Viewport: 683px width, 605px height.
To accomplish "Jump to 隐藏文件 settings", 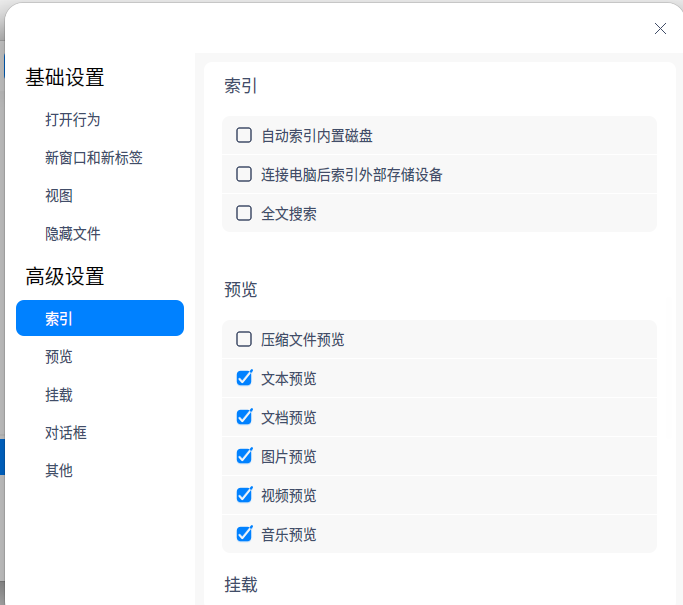I will [x=73, y=234].
